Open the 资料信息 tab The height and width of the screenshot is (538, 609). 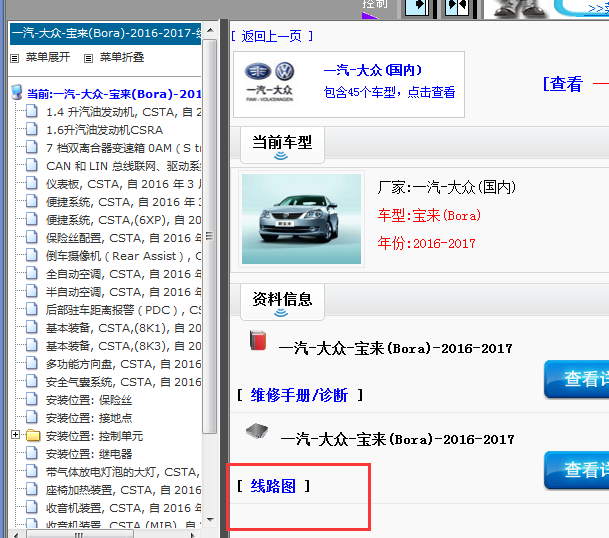point(282,302)
